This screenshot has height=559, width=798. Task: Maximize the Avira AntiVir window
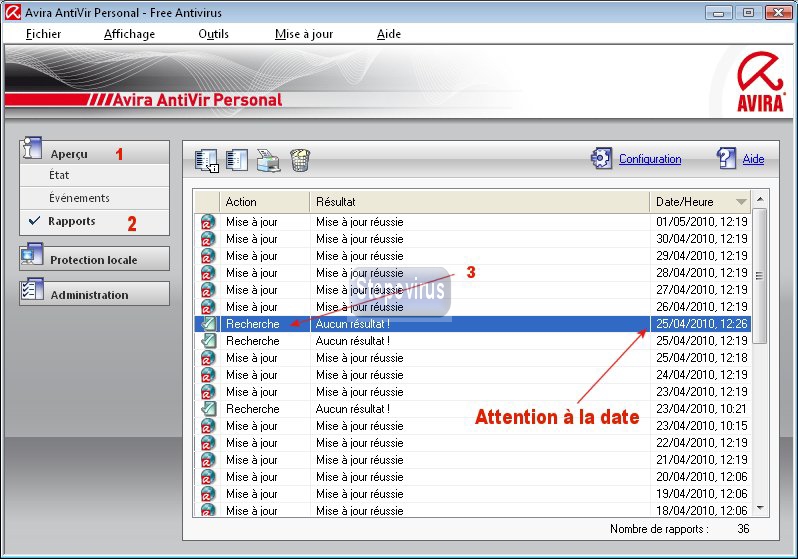pos(748,13)
